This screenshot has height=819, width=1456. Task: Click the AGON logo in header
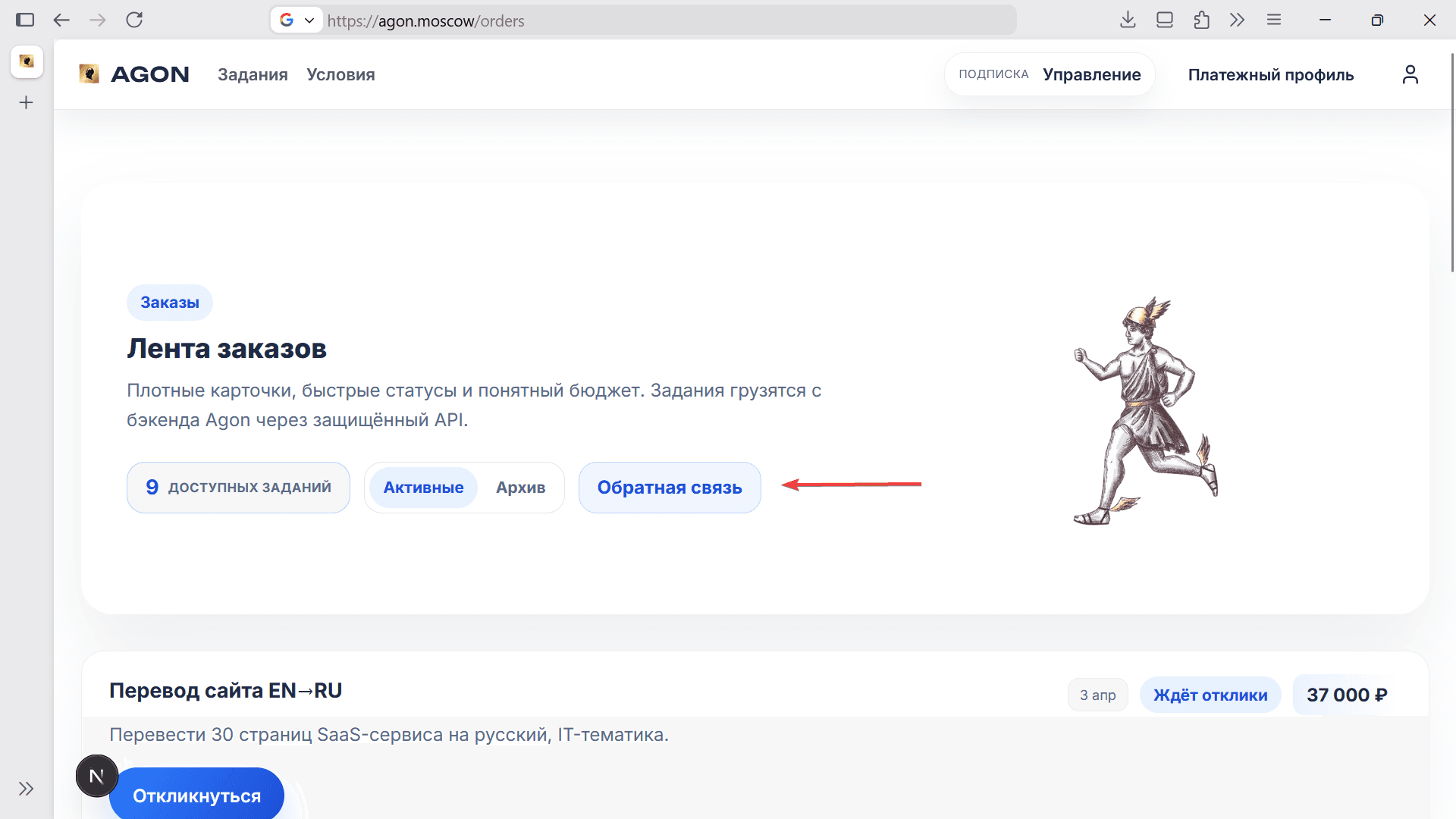coord(134,74)
